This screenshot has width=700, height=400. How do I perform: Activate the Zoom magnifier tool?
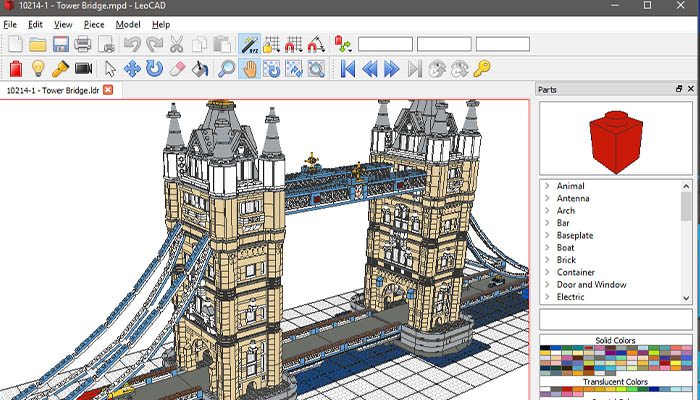tap(226, 68)
